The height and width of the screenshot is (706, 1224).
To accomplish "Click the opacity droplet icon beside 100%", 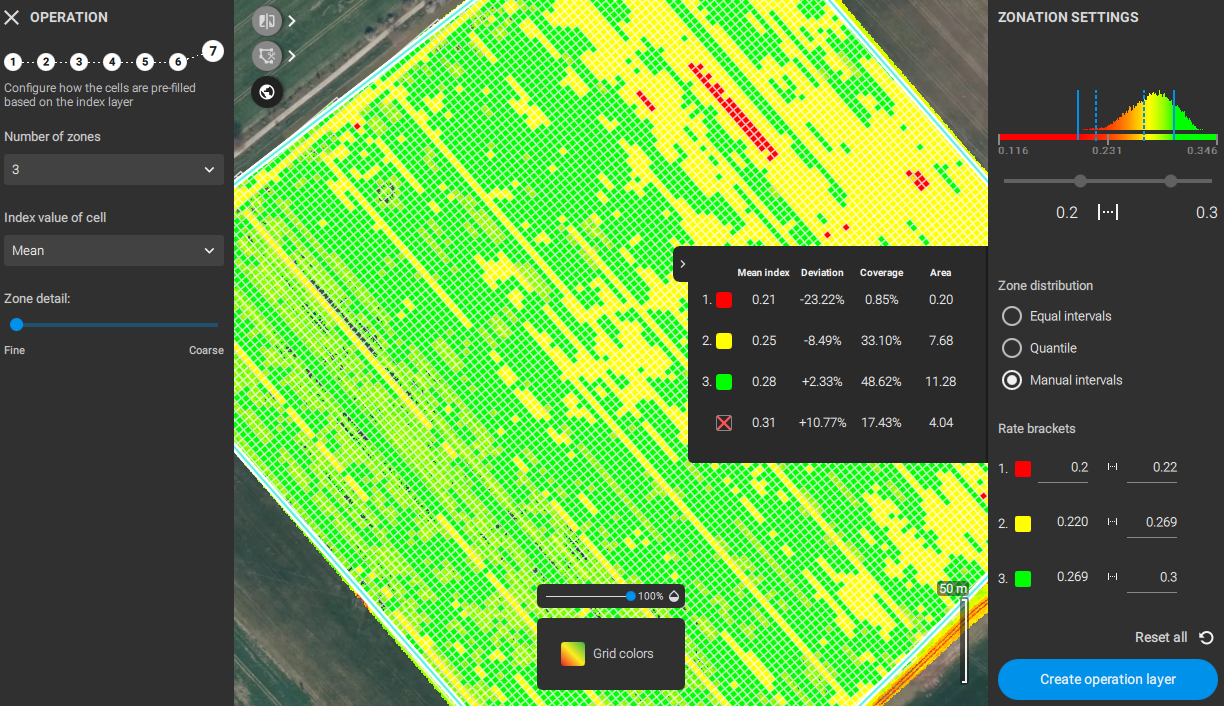I will point(674,595).
